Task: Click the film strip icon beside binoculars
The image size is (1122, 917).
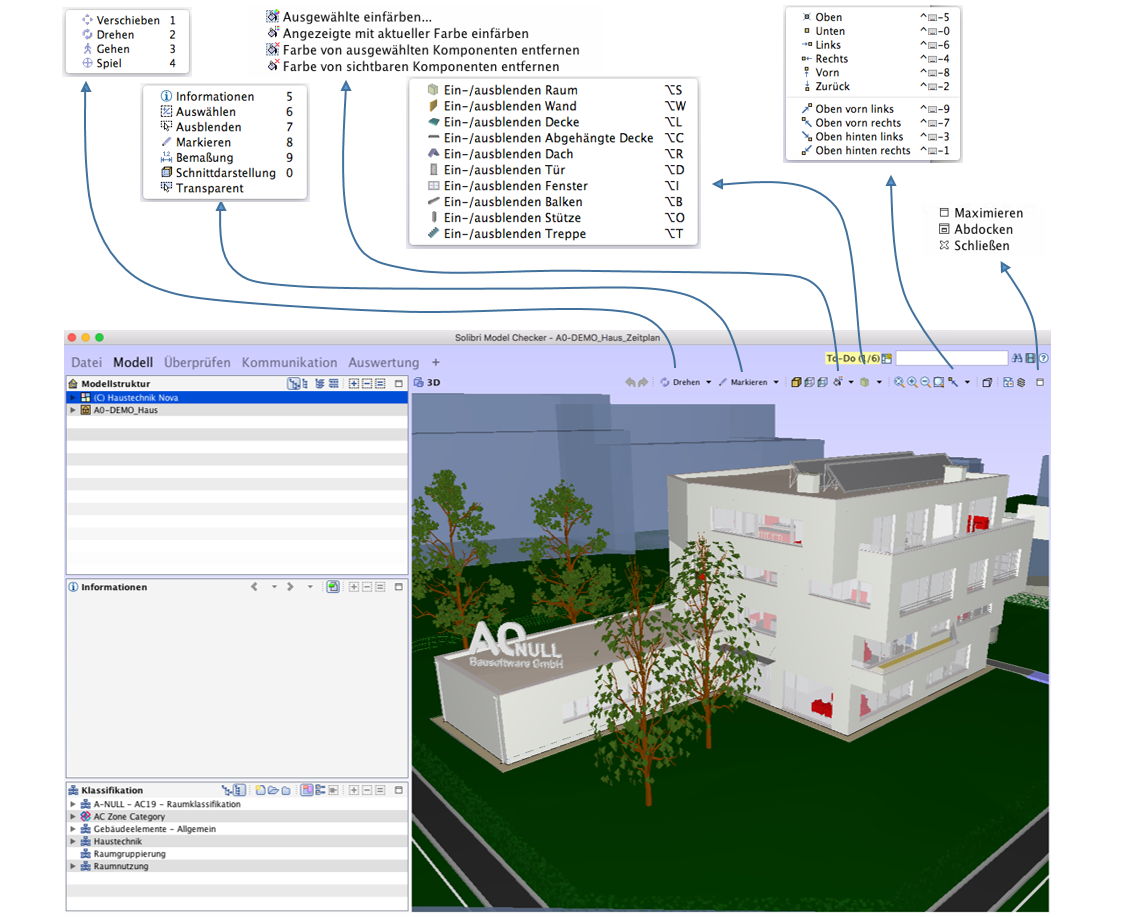Action: (1030, 358)
